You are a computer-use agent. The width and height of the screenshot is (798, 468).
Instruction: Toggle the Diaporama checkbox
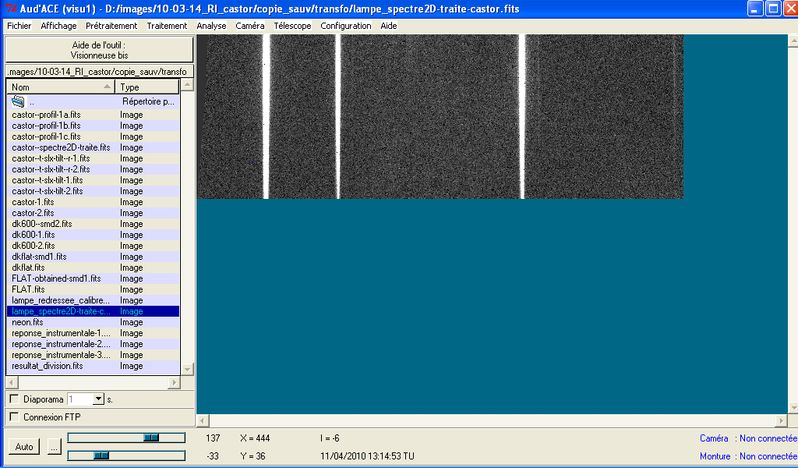pos(14,399)
